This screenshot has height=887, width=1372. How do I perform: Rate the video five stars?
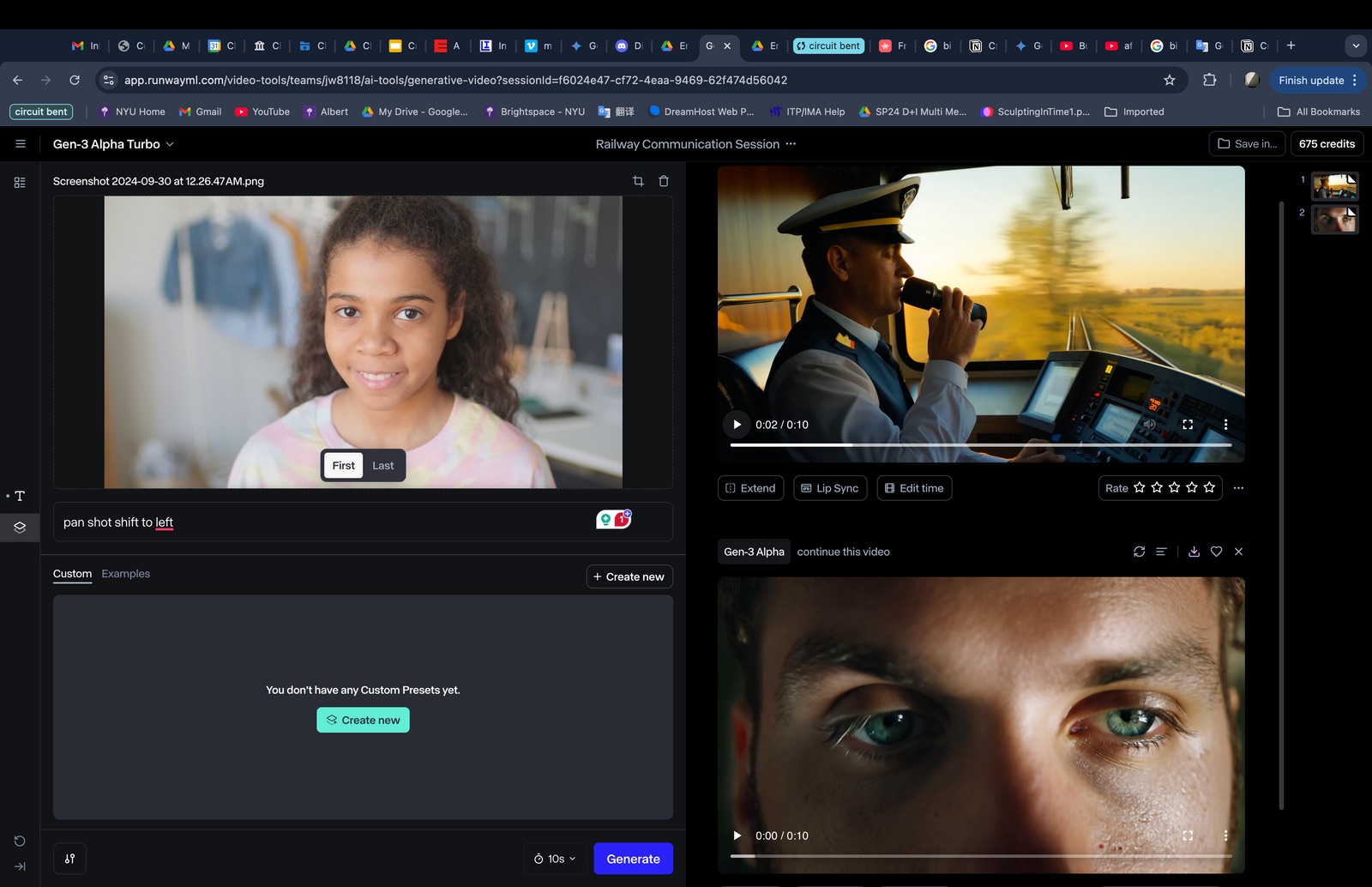pyautogui.click(x=1209, y=488)
